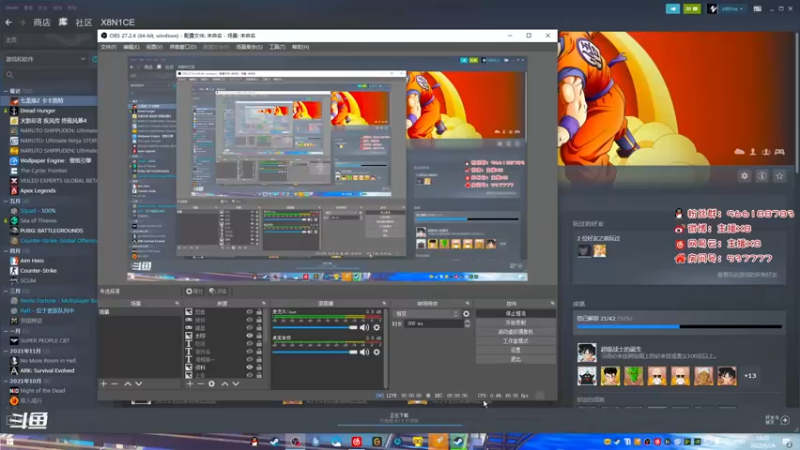This screenshot has height=450, width=800.
Task: Adjust 麦克风/Aux volume slider
Action: click(314, 328)
